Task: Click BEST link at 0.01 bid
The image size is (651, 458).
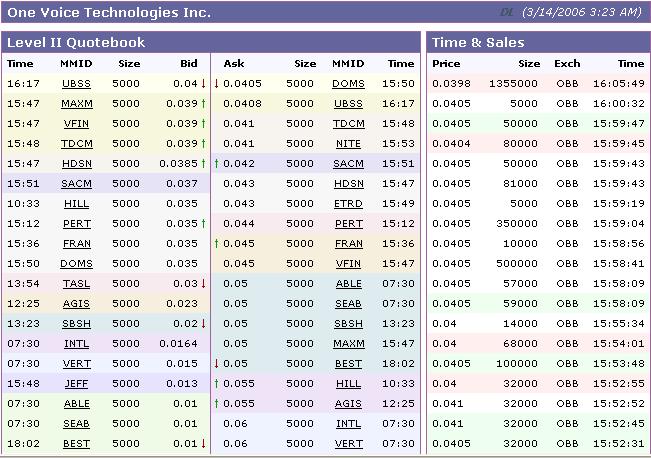Action: (76, 443)
